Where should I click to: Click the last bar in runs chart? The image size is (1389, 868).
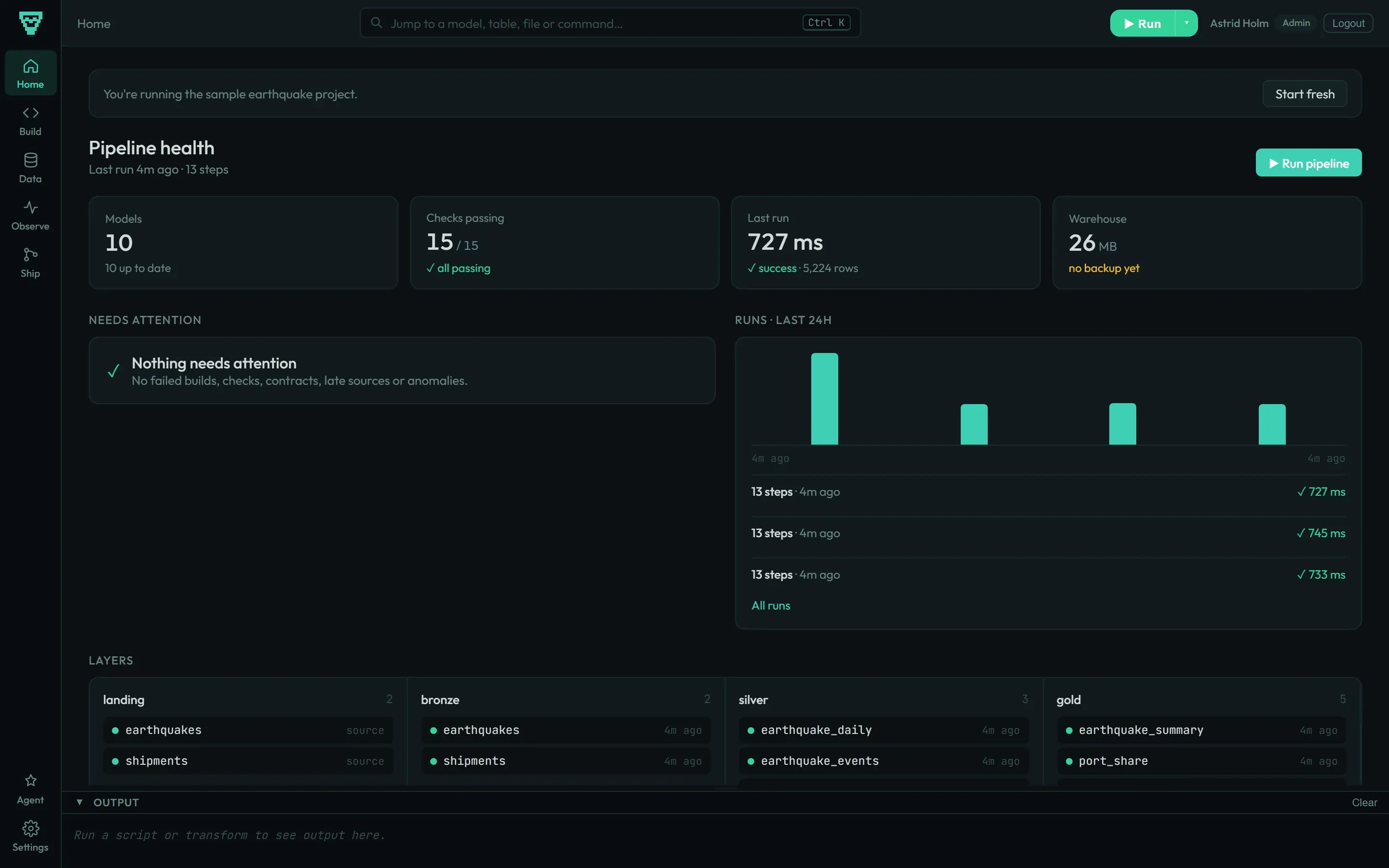click(1272, 424)
